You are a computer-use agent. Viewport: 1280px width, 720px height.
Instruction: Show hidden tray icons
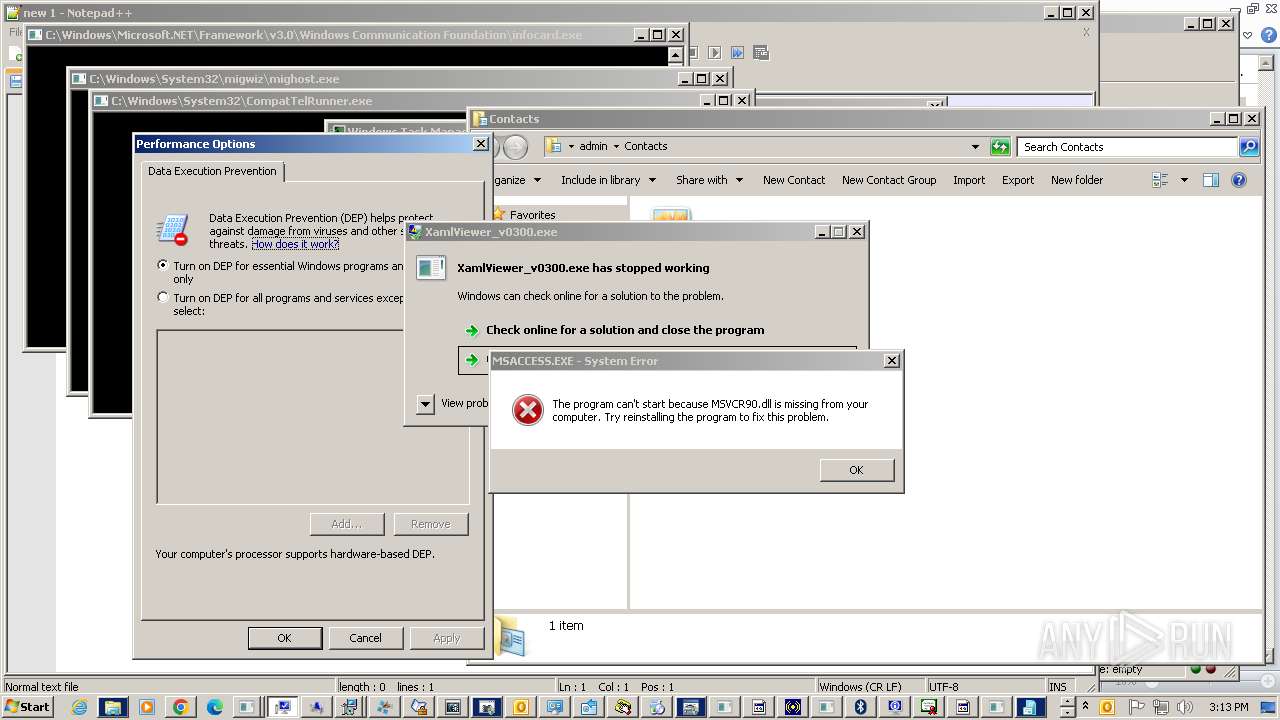tap(1085, 707)
